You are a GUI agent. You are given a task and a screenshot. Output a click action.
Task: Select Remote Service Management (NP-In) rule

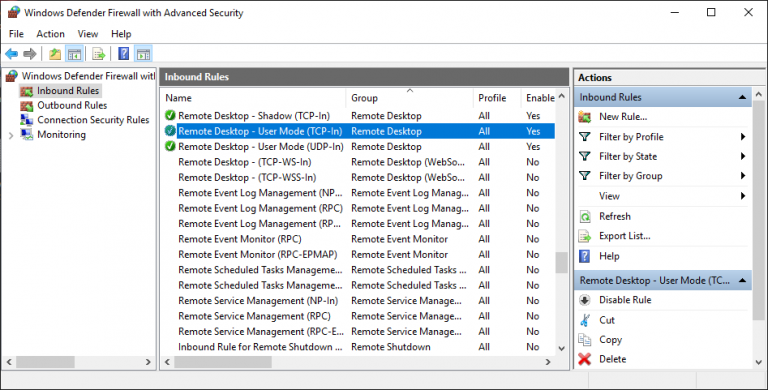click(359, 301)
